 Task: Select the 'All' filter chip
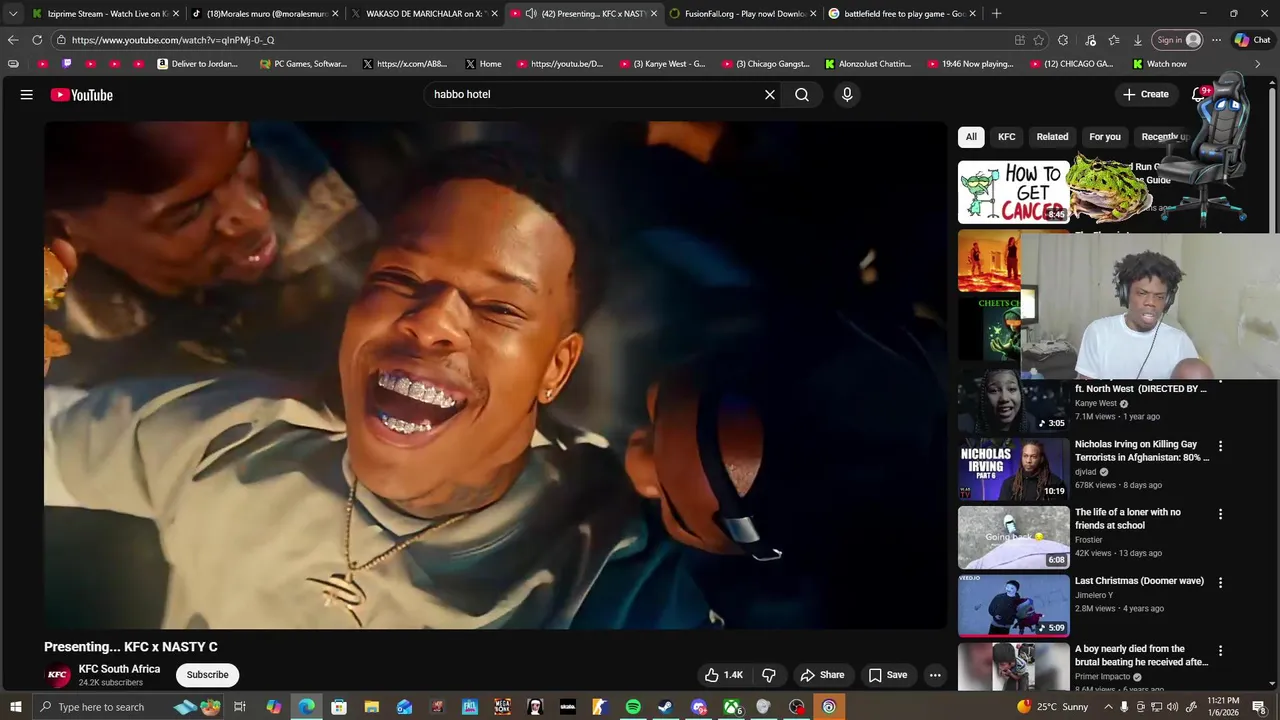point(971,137)
